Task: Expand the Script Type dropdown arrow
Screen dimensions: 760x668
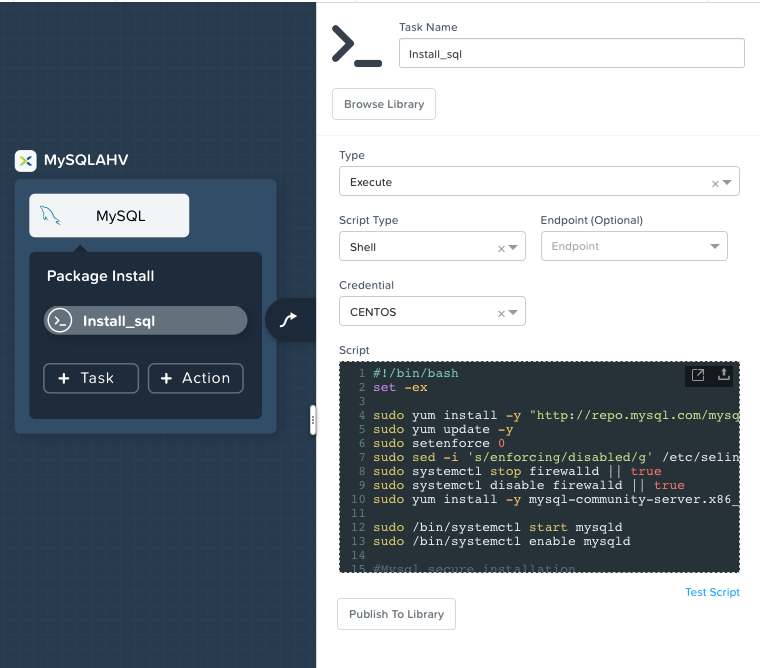Action: click(513, 247)
